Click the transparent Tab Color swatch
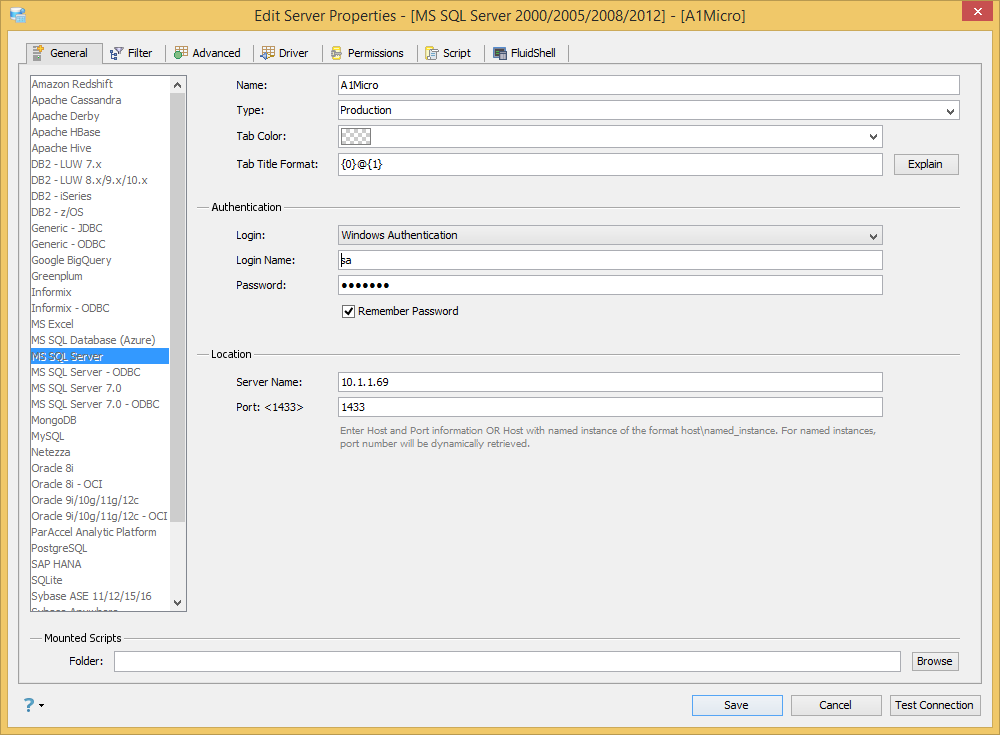The width and height of the screenshot is (1000, 735). 355,137
